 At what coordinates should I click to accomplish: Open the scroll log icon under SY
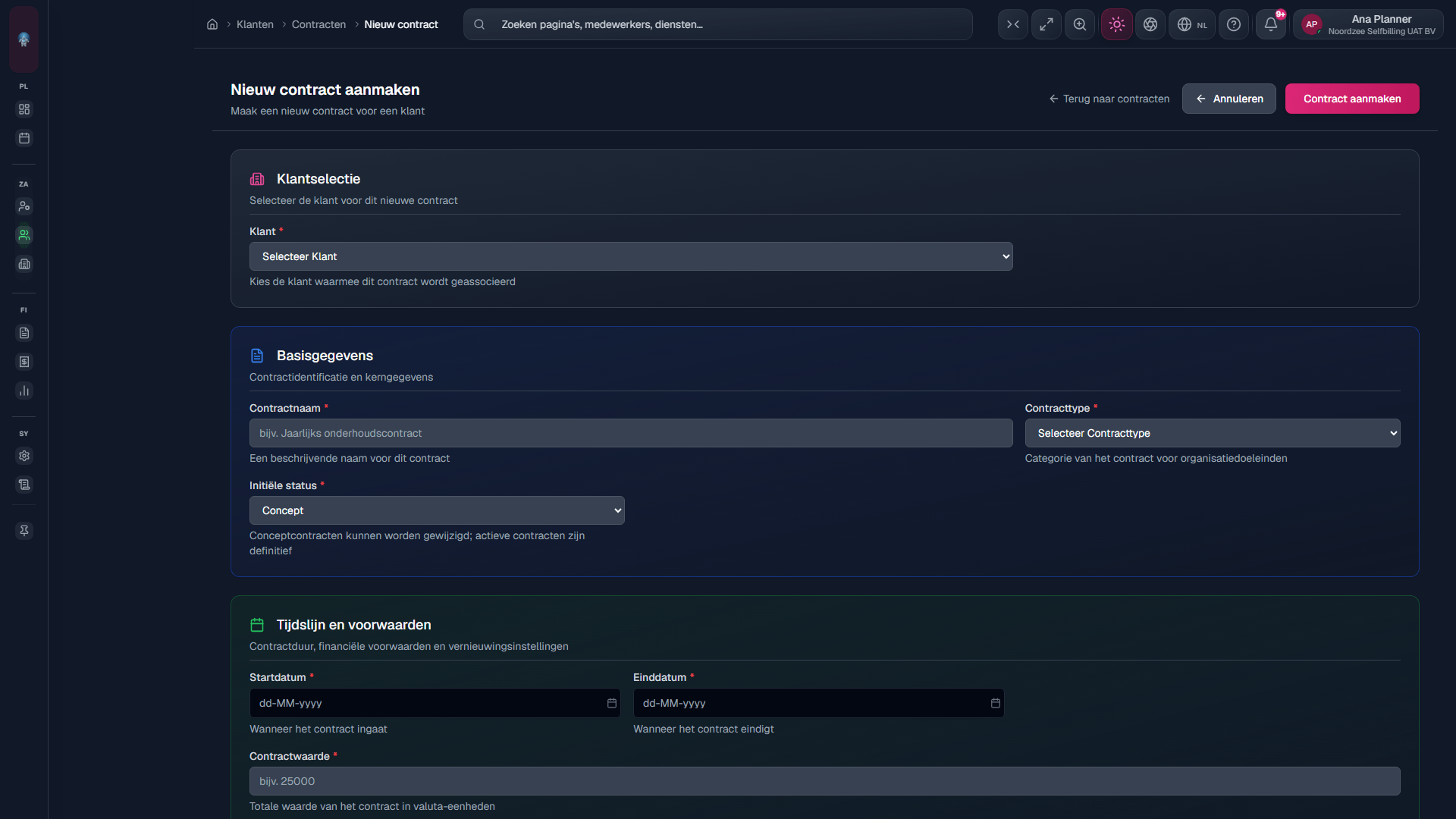click(x=24, y=485)
